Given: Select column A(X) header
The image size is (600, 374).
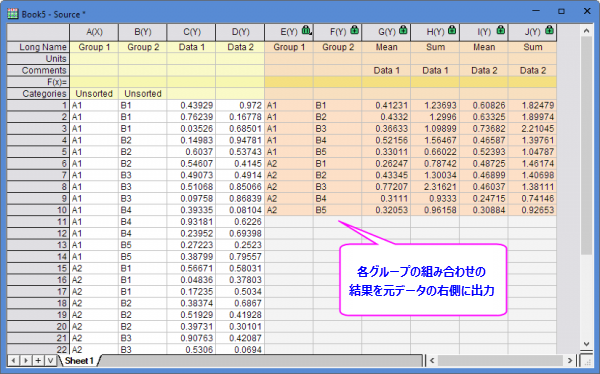Looking at the screenshot, I should (x=94, y=32).
